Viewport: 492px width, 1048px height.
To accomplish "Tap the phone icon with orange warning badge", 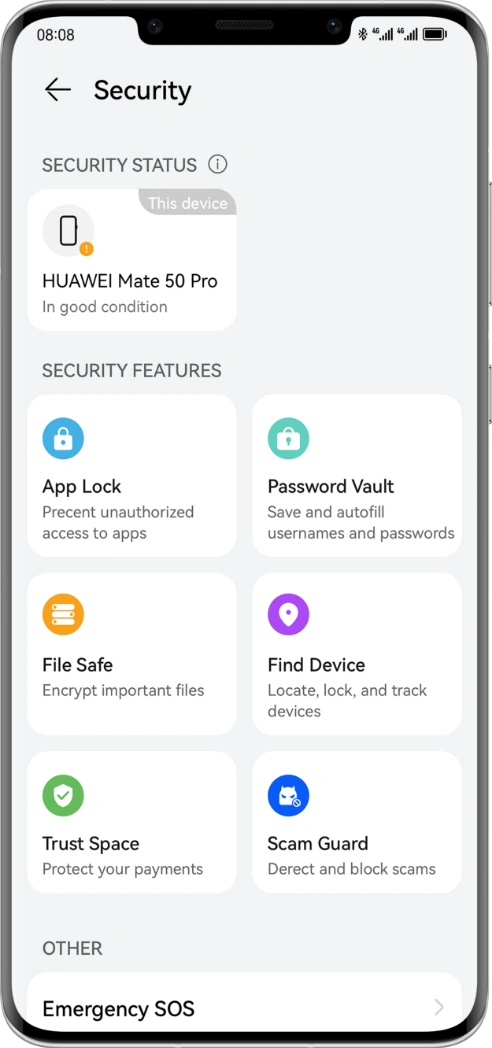I will pyautogui.click(x=68, y=231).
